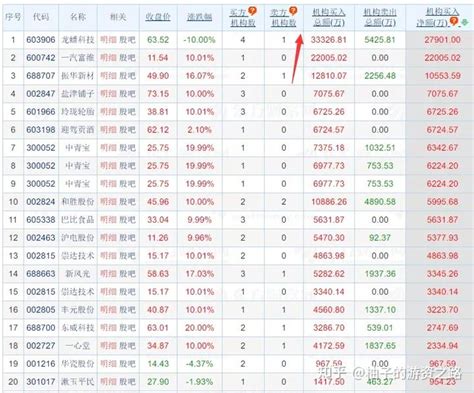Image resolution: width=474 pixels, height=393 pixels.
Task: Sort by 买方机构数 column header
Action: 243,17
